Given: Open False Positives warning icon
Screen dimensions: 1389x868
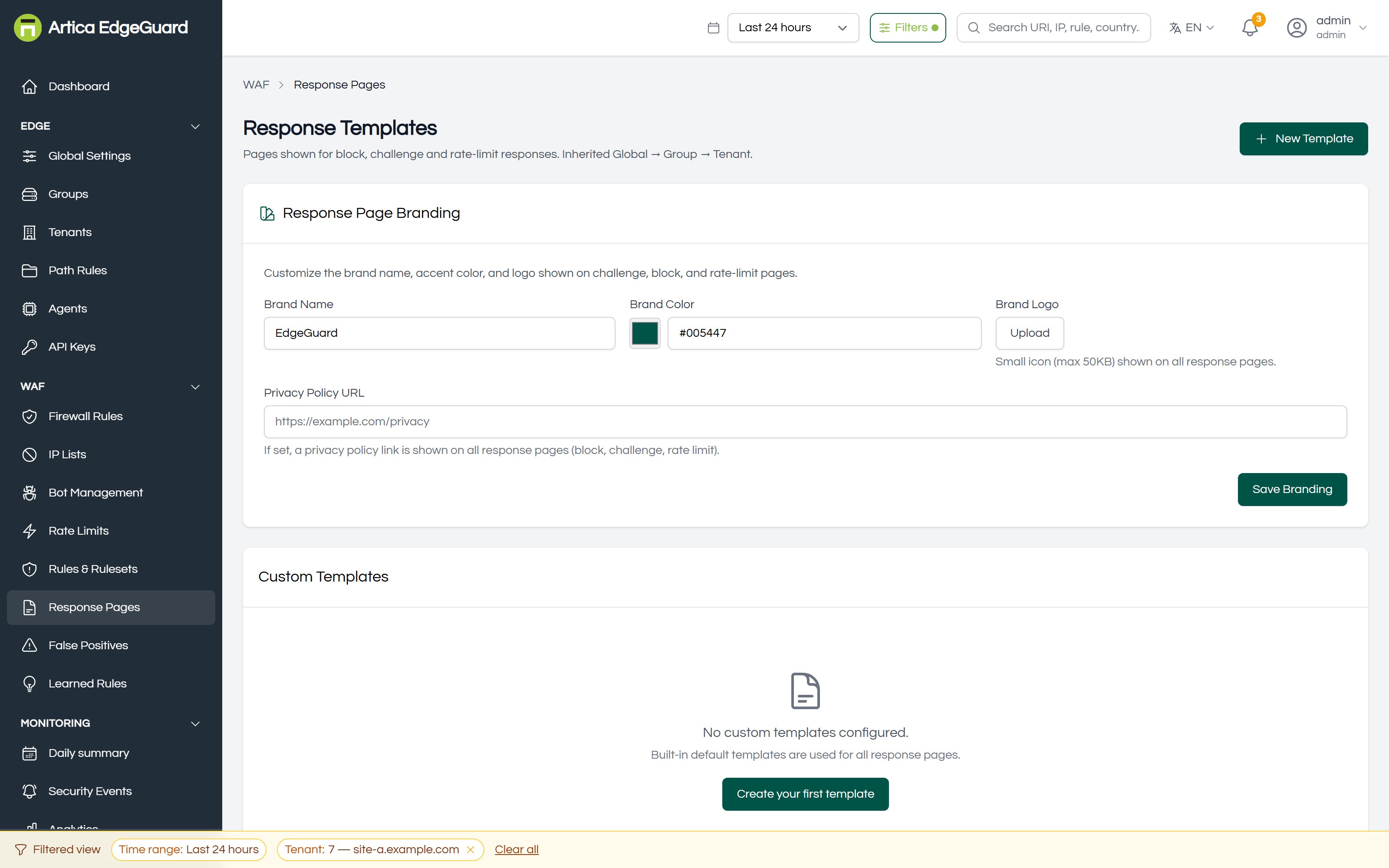Looking at the screenshot, I should [29, 645].
